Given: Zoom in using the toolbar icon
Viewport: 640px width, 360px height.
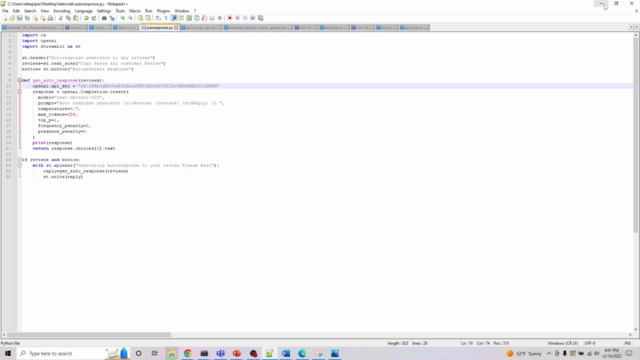Looking at the screenshot, I should (122, 18).
